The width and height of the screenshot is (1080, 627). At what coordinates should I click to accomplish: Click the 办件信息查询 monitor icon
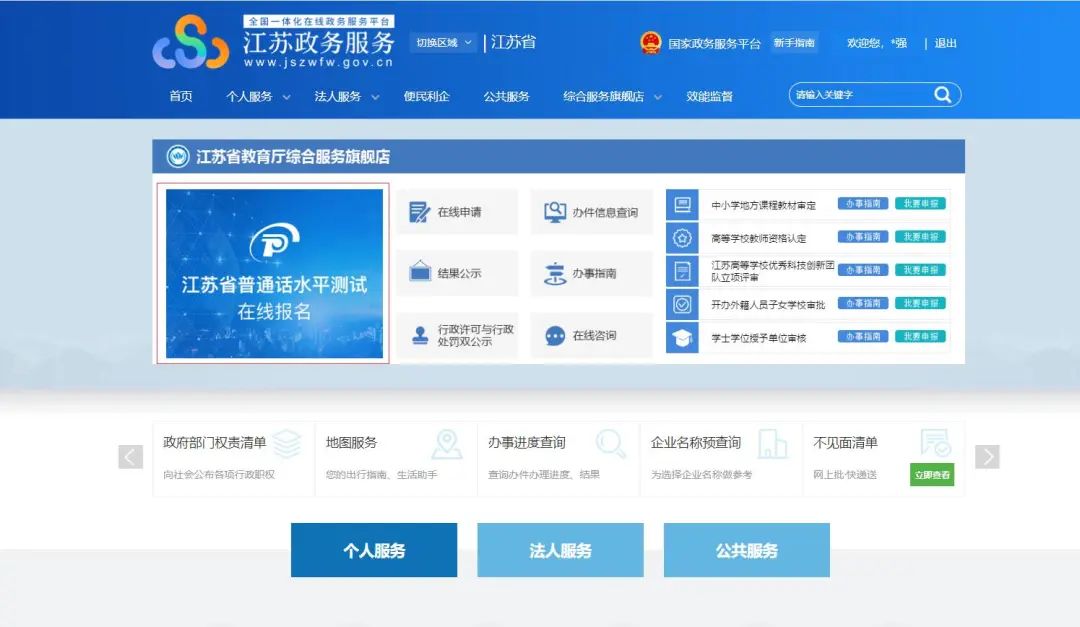(x=554, y=212)
